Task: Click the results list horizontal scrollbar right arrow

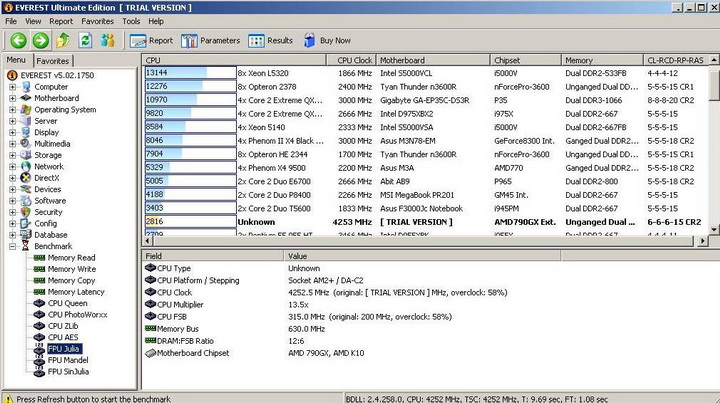Action: (x=703, y=241)
